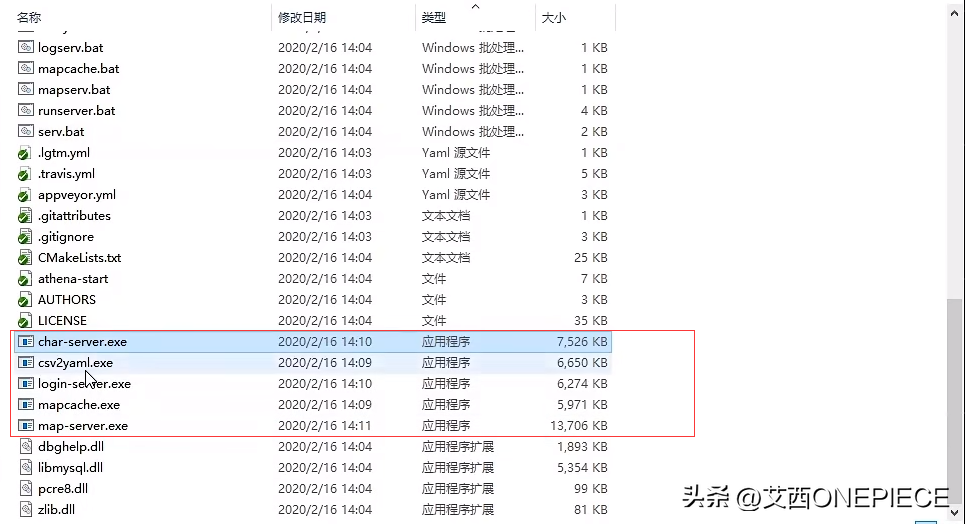Image resolution: width=965 pixels, height=524 pixels.
Task: Sort files by 名称 column header
Action: click(30, 17)
